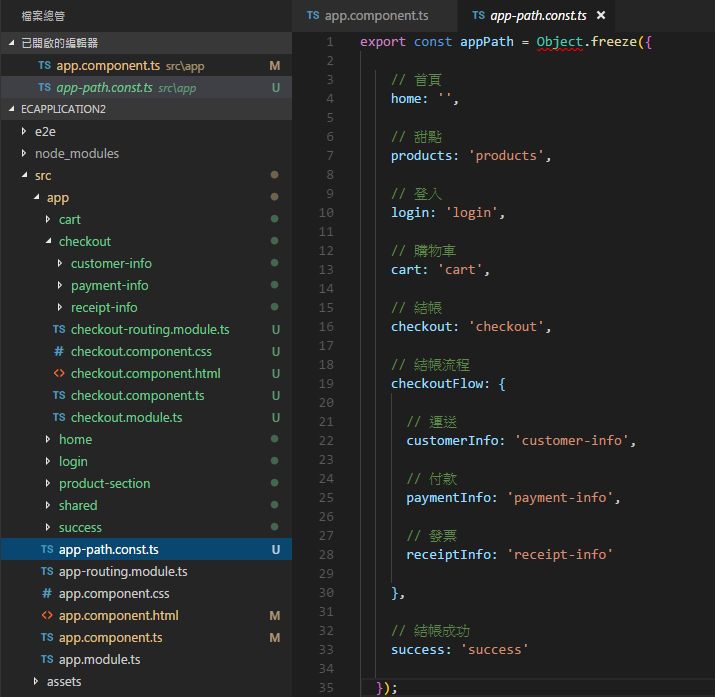This screenshot has height=697, width=716.
Task: Click the M status badge on app.component.html
Action: 275,616
